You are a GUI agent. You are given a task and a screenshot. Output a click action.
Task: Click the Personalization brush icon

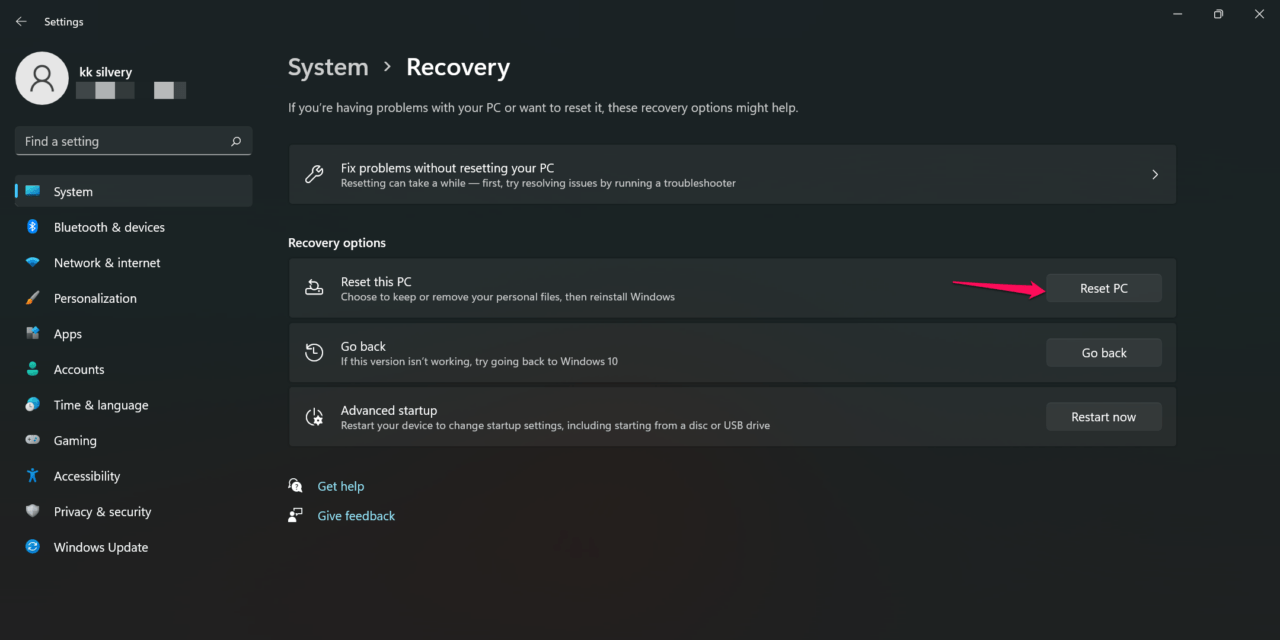(x=31, y=298)
